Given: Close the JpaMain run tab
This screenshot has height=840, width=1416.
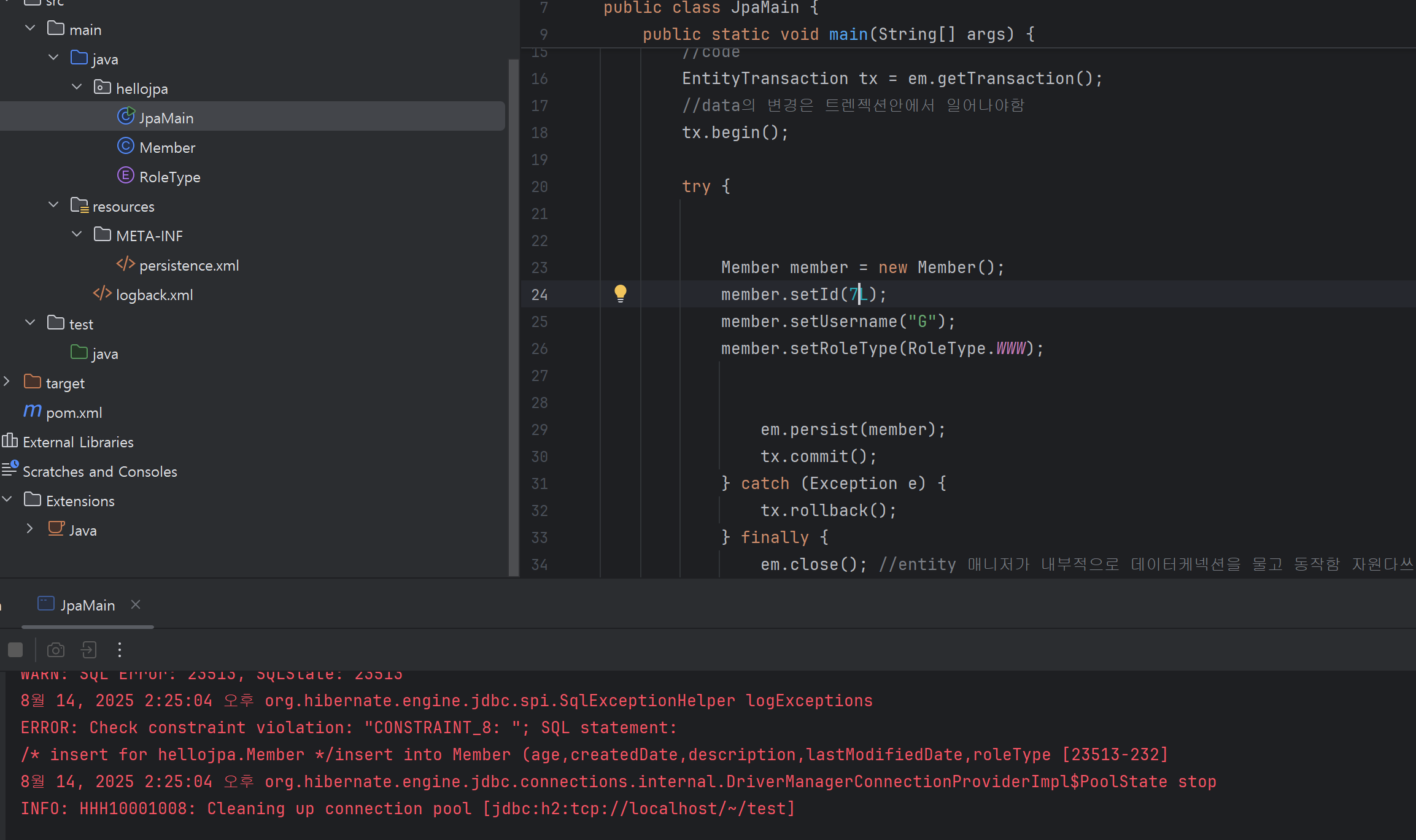Looking at the screenshot, I should coord(136,604).
